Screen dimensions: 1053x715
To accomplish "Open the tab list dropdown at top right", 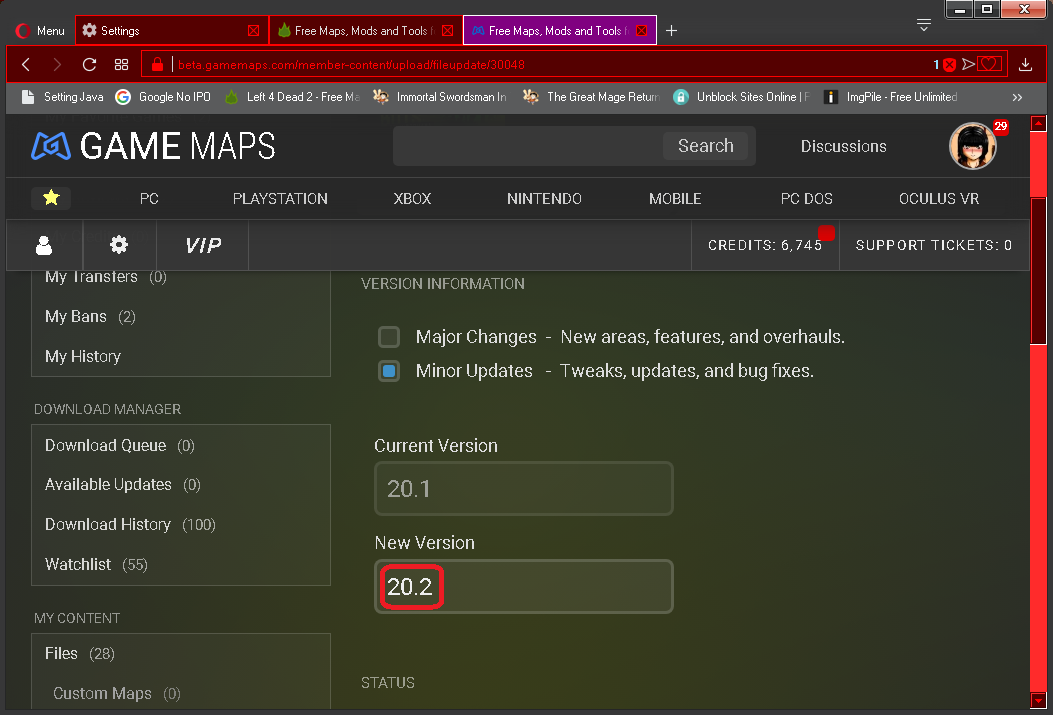I will [x=923, y=24].
